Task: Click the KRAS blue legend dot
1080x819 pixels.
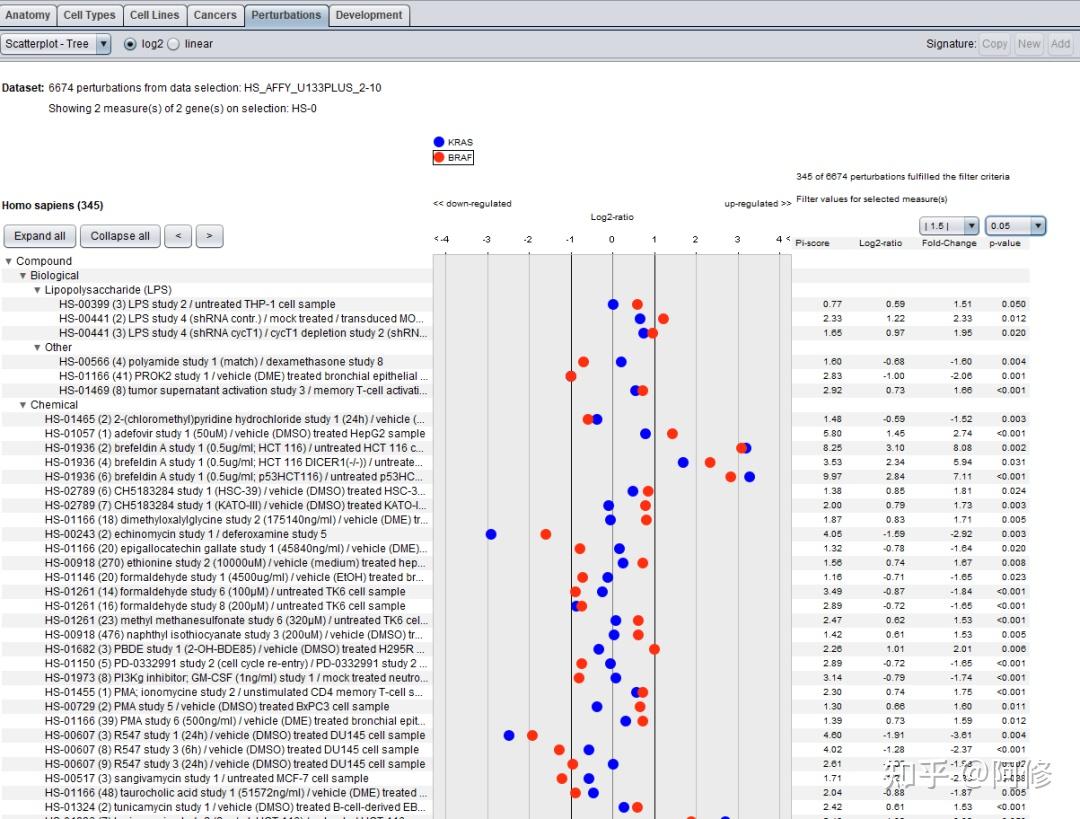Action: [x=439, y=142]
